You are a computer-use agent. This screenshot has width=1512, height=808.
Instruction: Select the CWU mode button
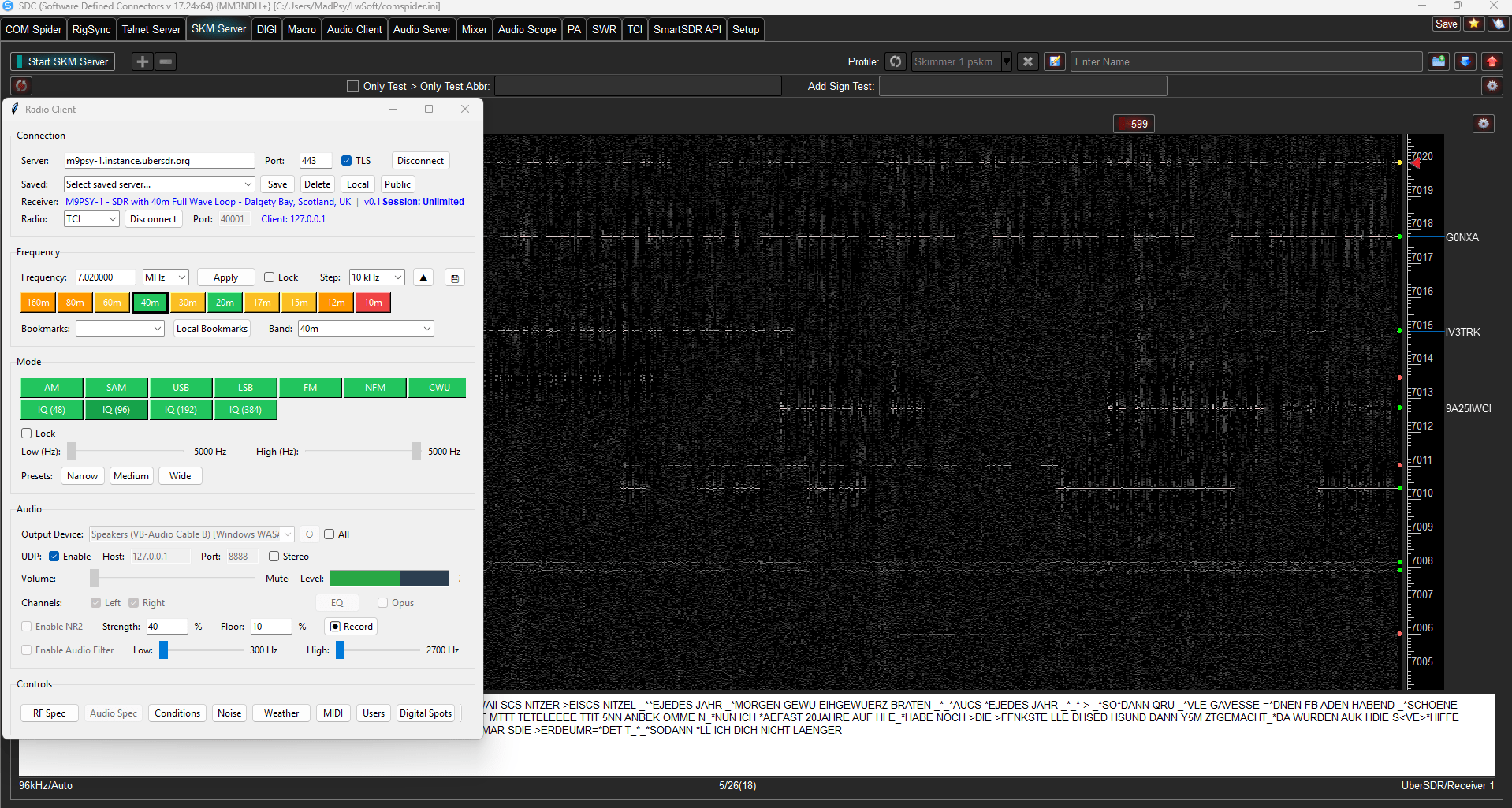coord(439,388)
